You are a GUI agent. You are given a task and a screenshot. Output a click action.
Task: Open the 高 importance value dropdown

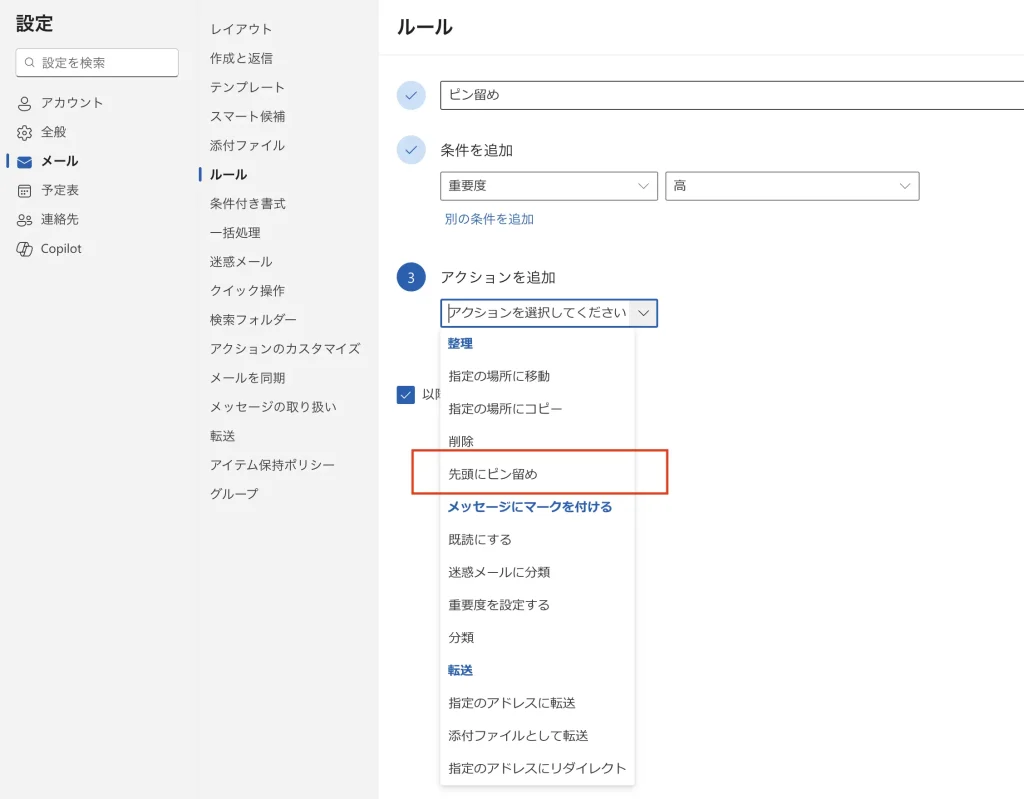[x=791, y=186]
